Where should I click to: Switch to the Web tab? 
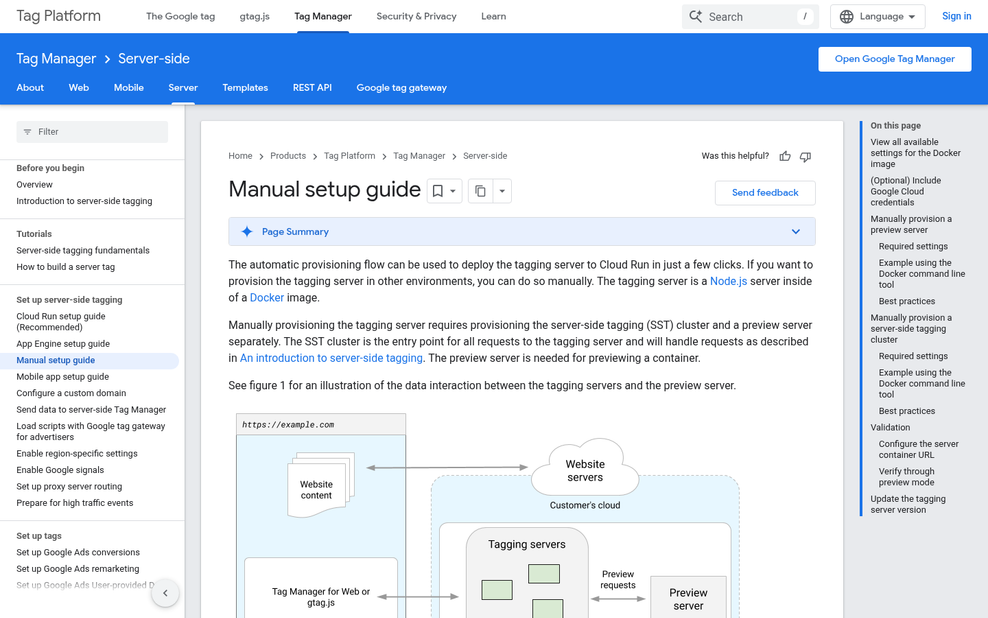coord(79,88)
